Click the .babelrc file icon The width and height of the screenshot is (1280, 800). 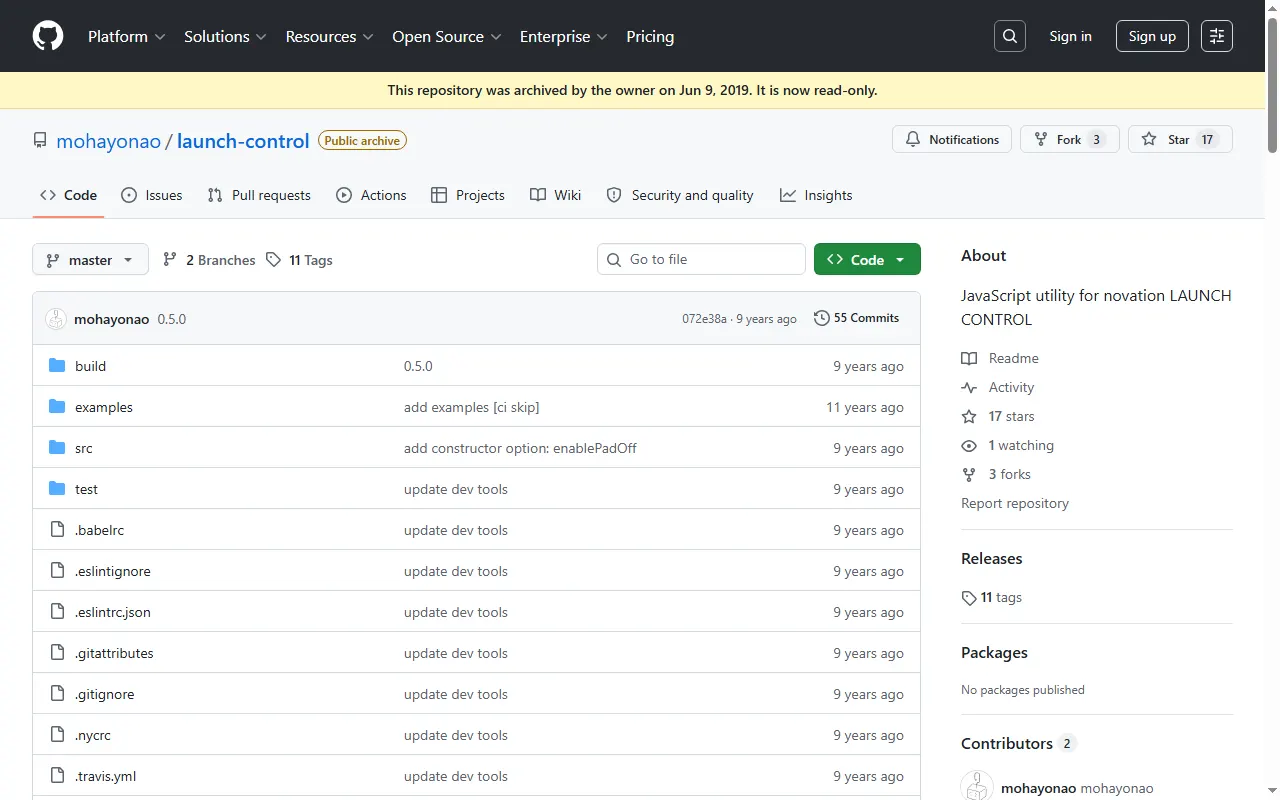pyautogui.click(x=57, y=530)
